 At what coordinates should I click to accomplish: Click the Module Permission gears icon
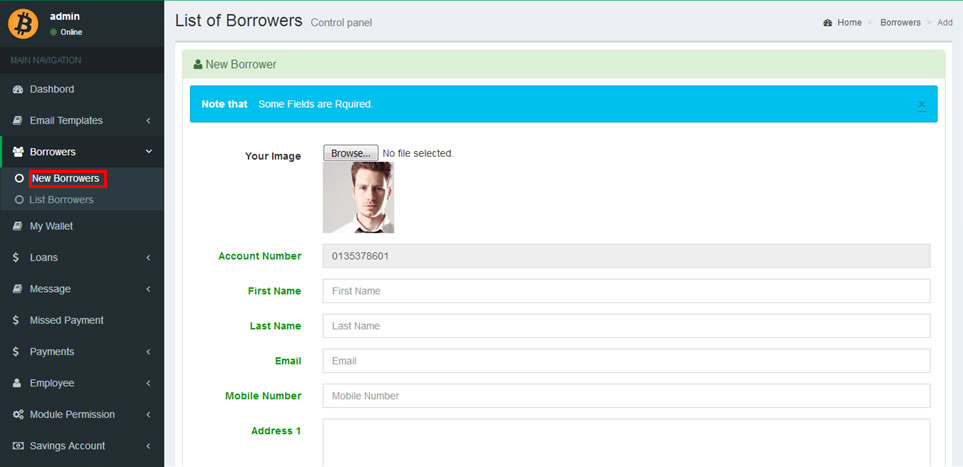tap(17, 415)
